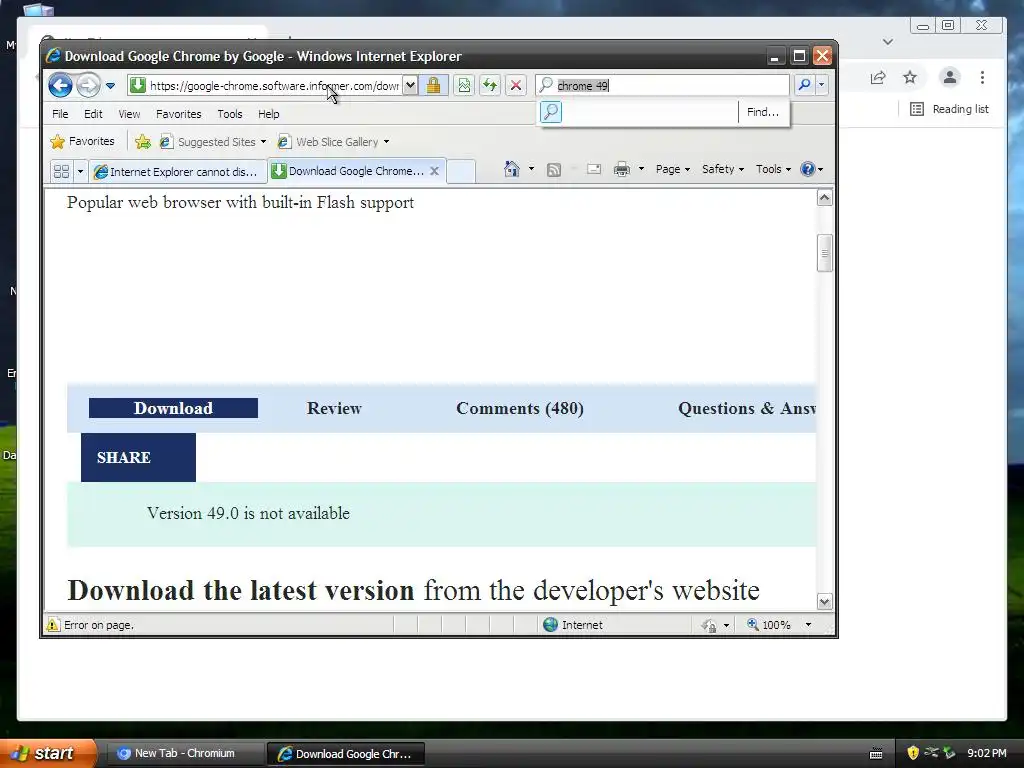Open a new blank tab
The image size is (1024, 768).
461,171
